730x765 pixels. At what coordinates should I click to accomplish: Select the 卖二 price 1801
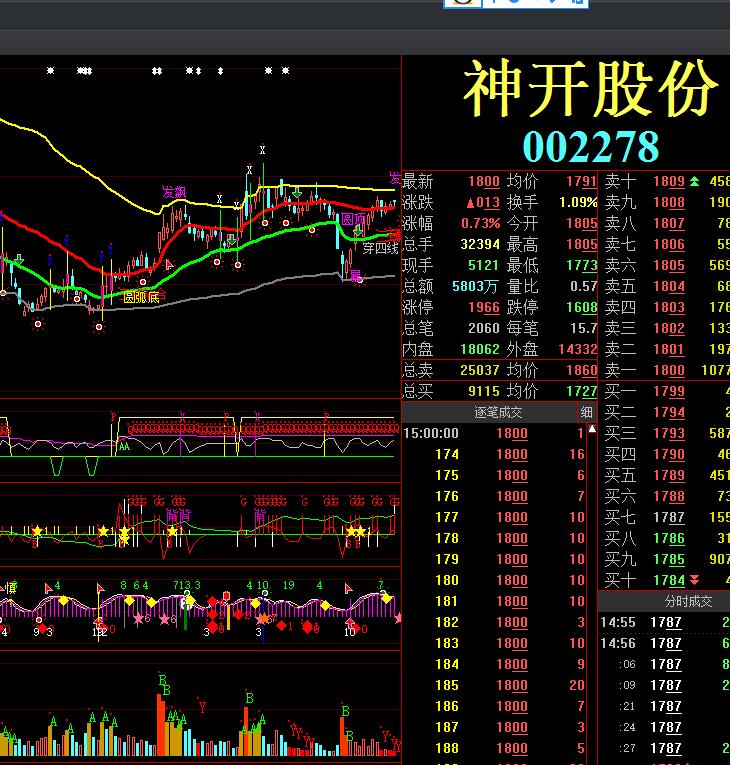(669, 349)
